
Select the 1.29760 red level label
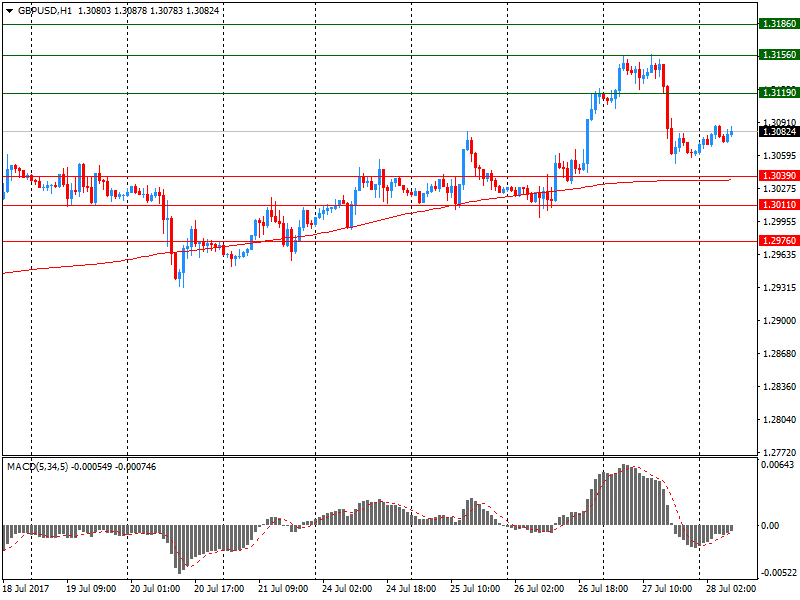click(779, 240)
